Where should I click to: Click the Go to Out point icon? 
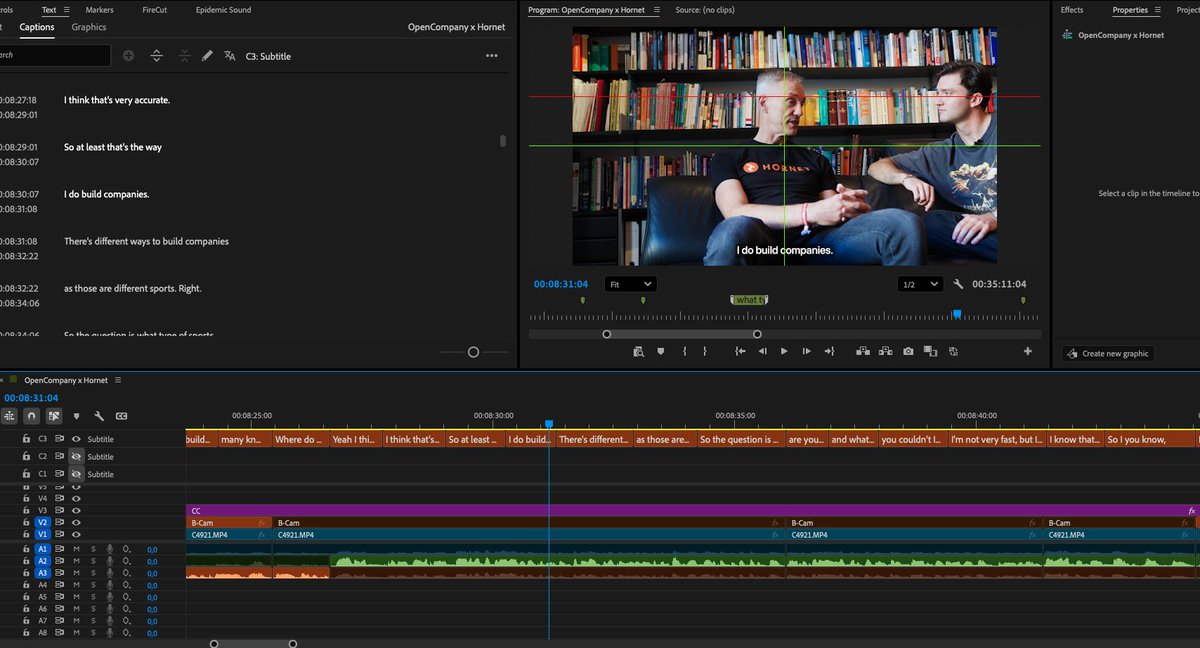[829, 351]
